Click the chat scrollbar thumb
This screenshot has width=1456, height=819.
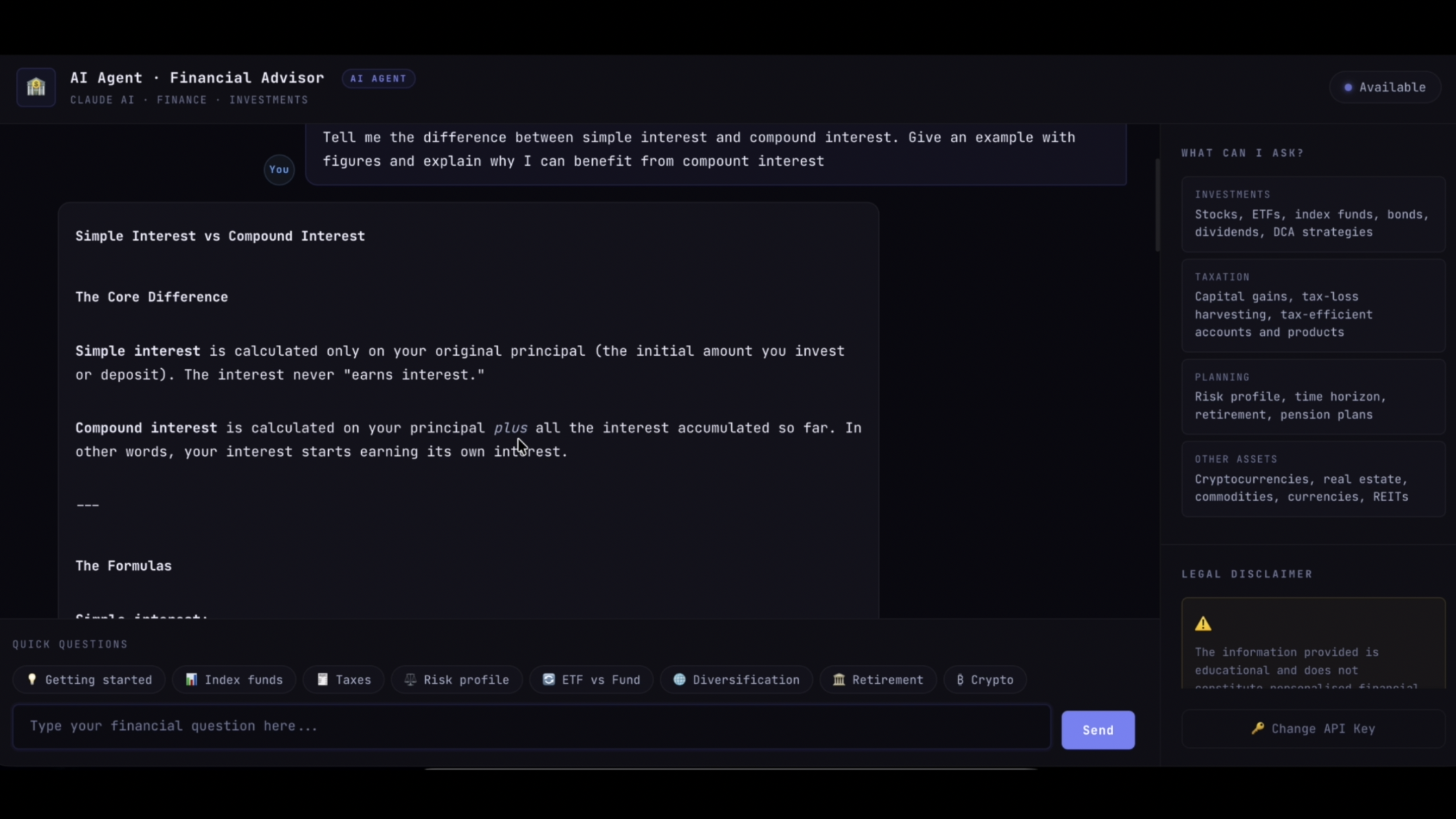pyautogui.click(x=1158, y=205)
